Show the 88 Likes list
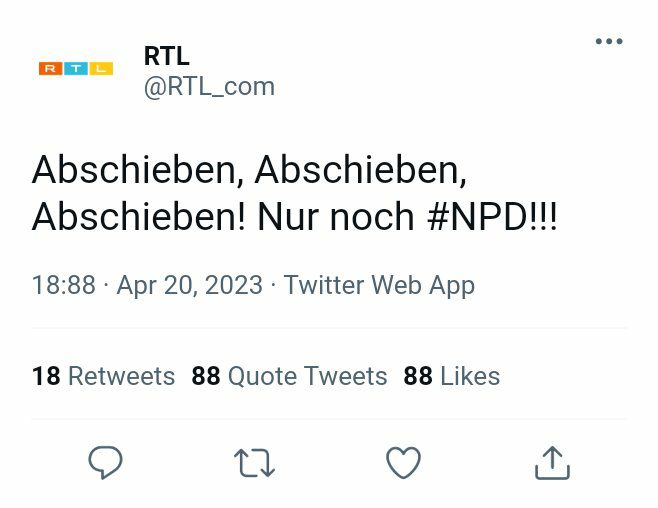This screenshot has width=658, height=508. pyautogui.click(x=451, y=376)
